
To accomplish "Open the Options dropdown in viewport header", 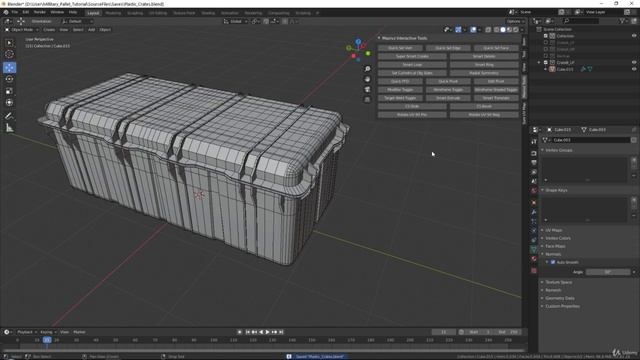I will [x=516, y=21].
